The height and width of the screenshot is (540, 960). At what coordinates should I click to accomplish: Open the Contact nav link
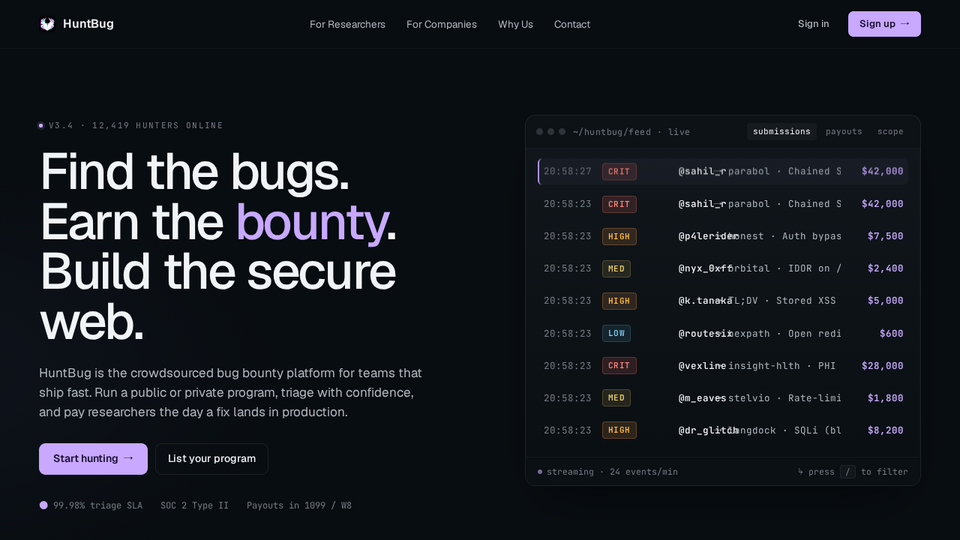pos(572,24)
